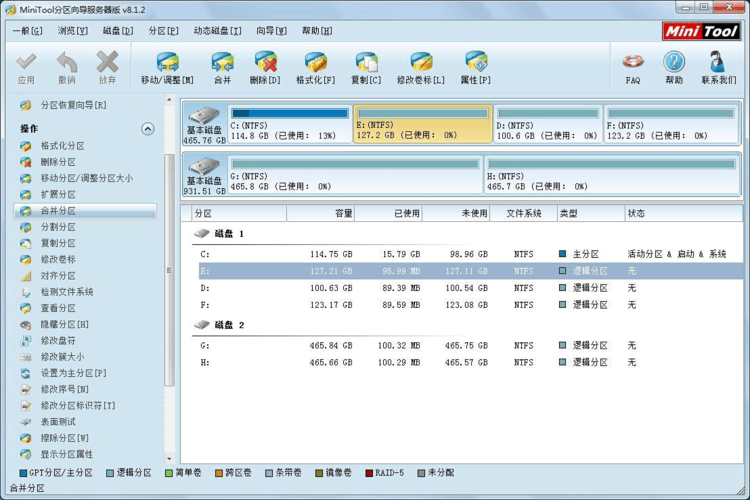The width and height of the screenshot is (750, 500).
Task: Choose 显示分区属性 in the operations panel
Action: 67,455
